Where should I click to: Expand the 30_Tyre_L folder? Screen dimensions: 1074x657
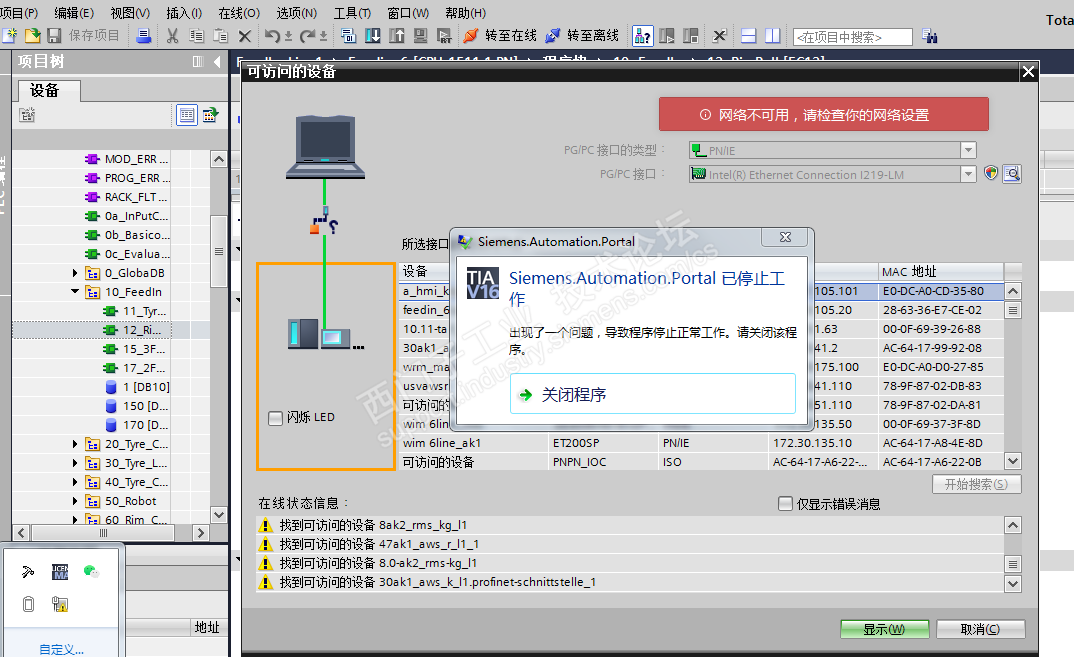[75, 463]
